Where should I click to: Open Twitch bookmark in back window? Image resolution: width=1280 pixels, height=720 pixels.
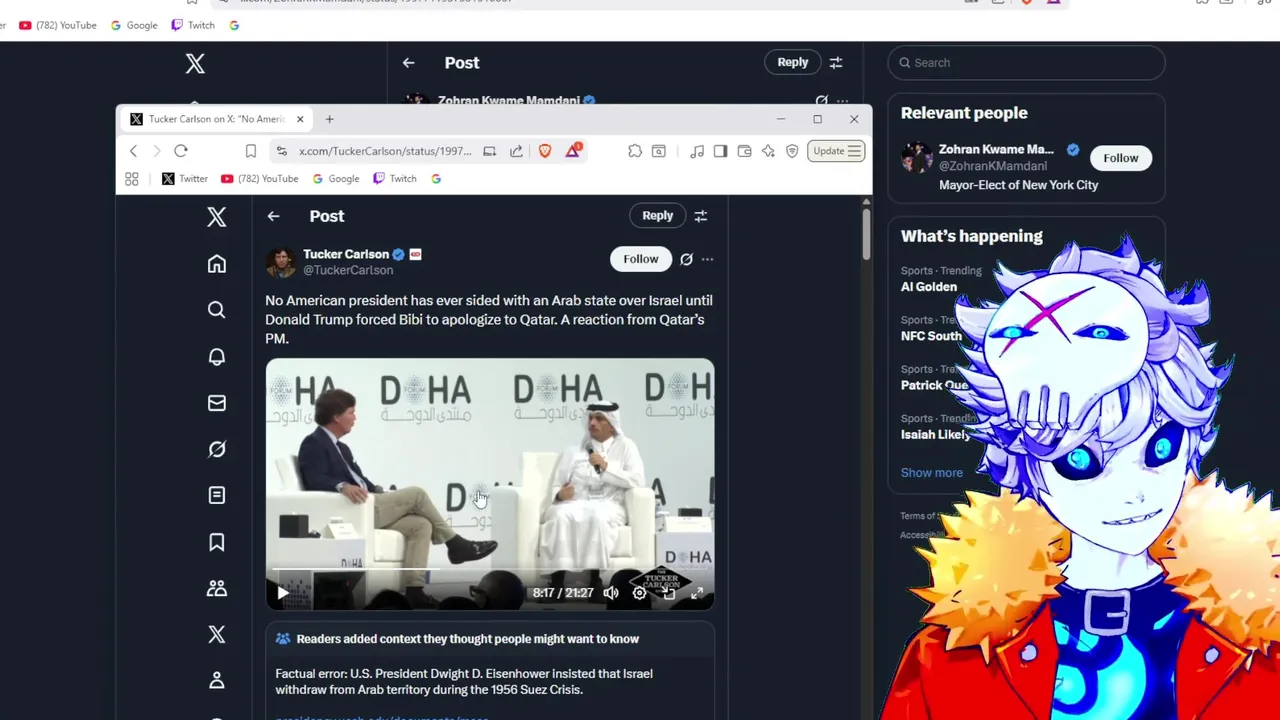[x=193, y=25]
